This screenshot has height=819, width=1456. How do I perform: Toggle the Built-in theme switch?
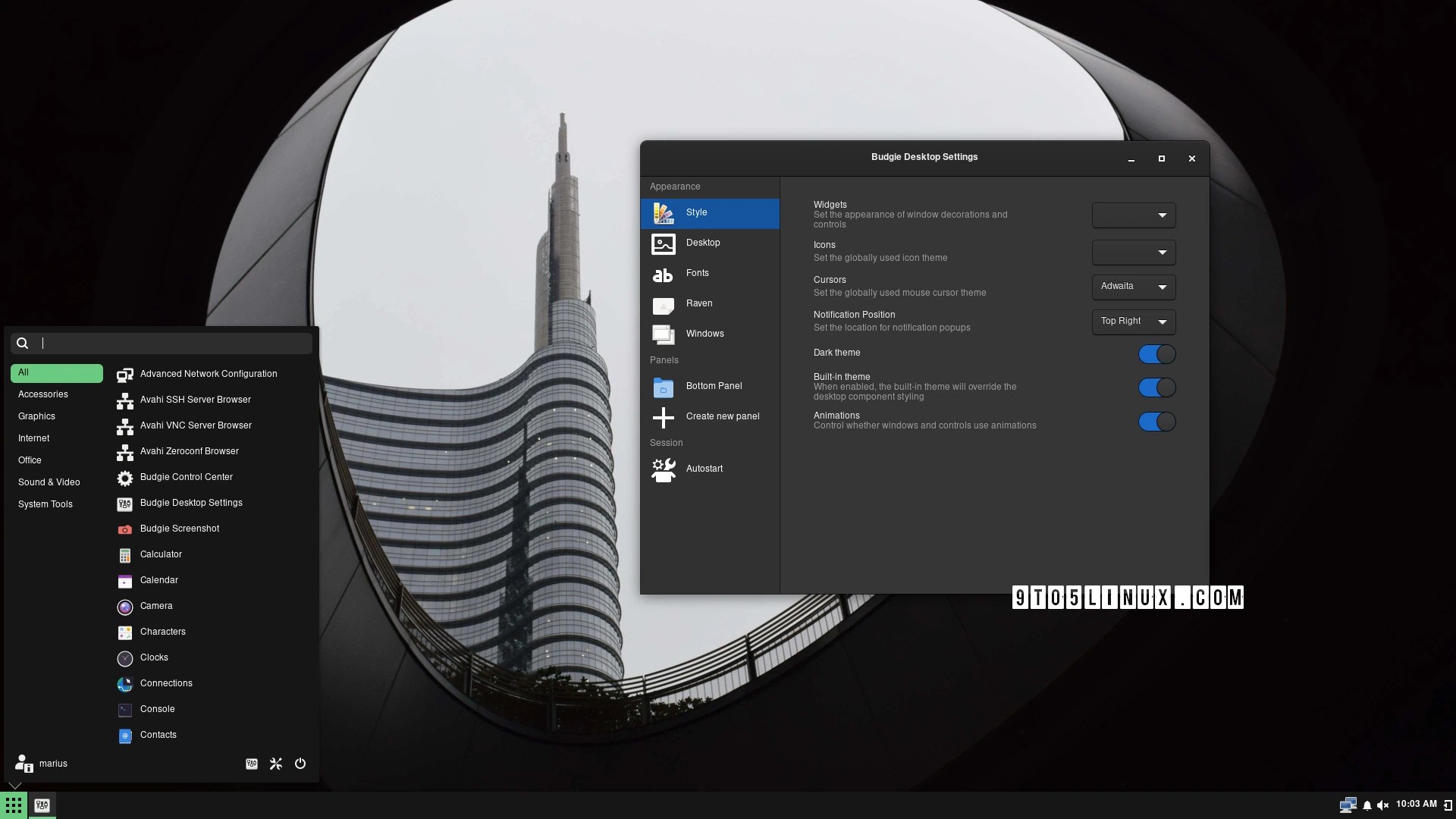tap(1156, 388)
